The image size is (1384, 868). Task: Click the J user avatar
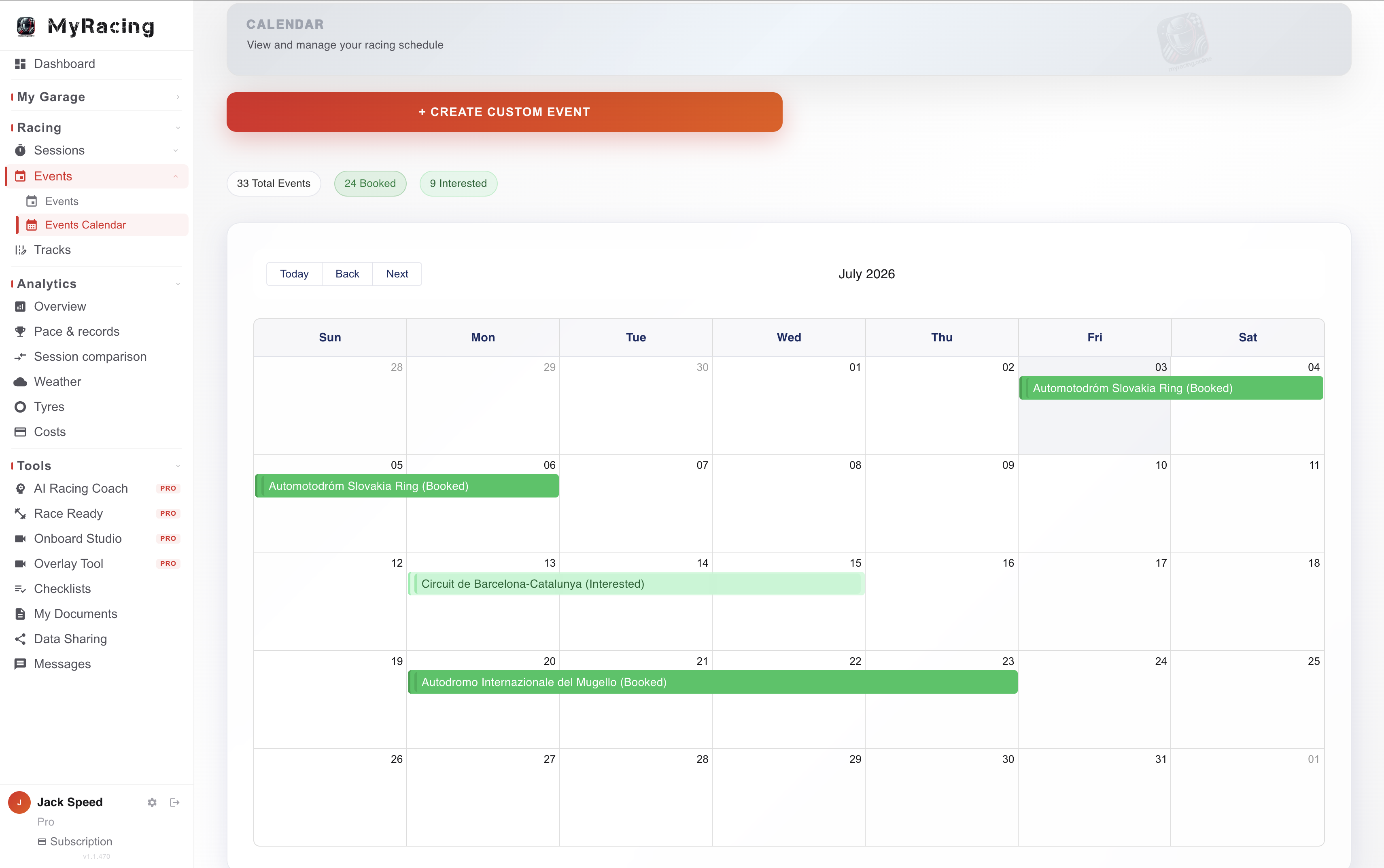click(x=19, y=802)
